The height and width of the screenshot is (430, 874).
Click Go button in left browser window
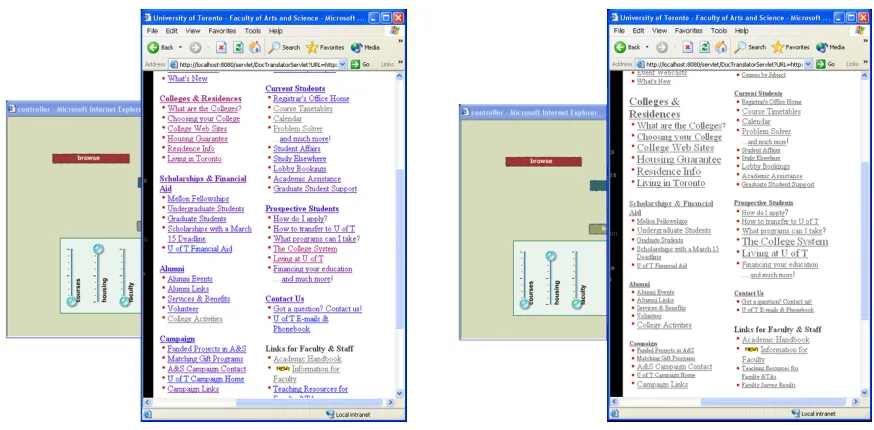[360, 64]
